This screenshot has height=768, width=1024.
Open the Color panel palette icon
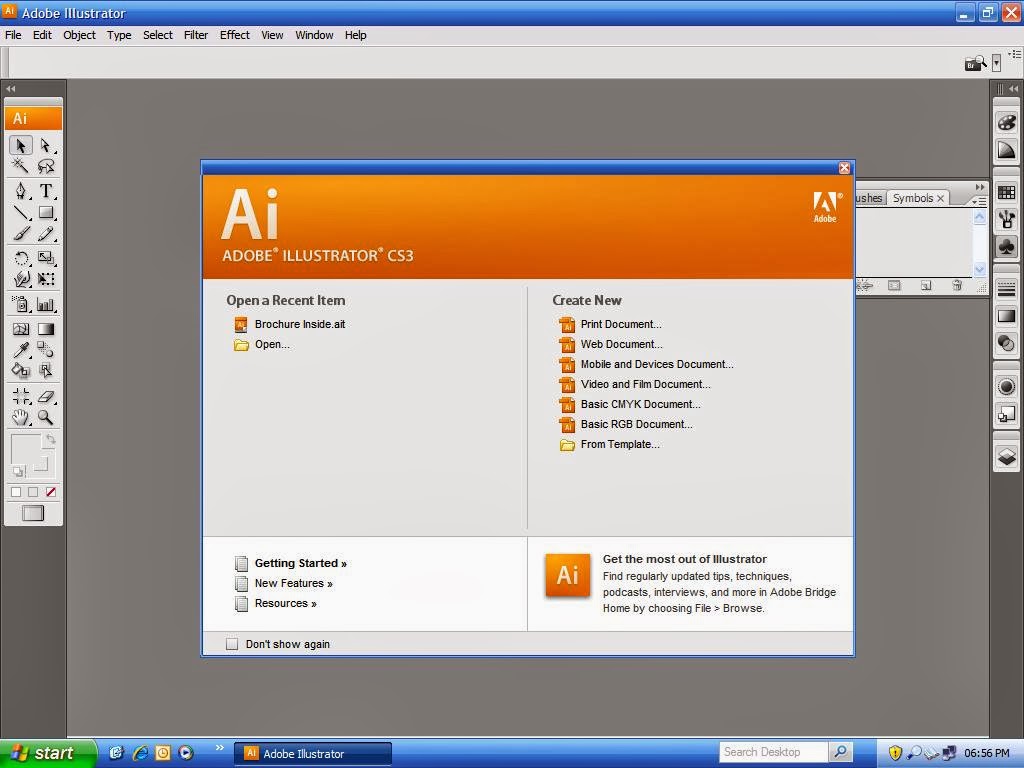click(1006, 121)
